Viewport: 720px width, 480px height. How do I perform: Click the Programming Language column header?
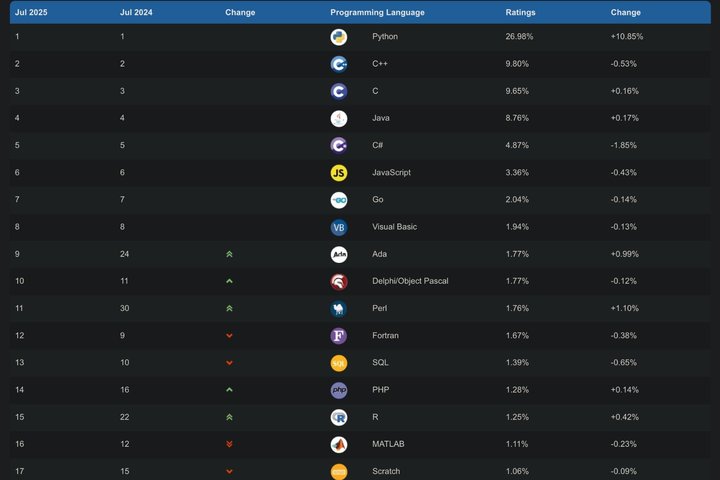point(377,12)
